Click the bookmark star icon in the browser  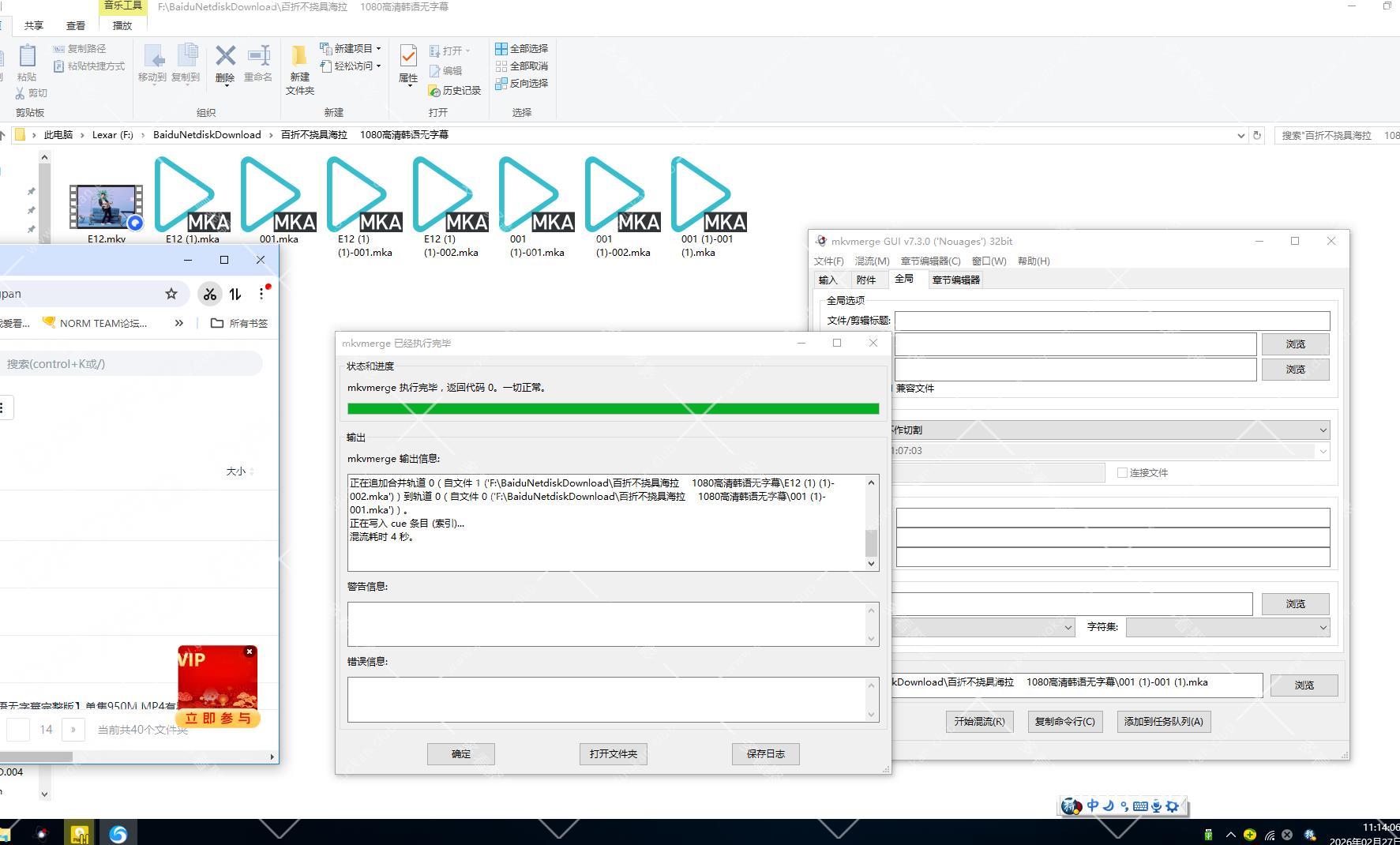(x=171, y=294)
